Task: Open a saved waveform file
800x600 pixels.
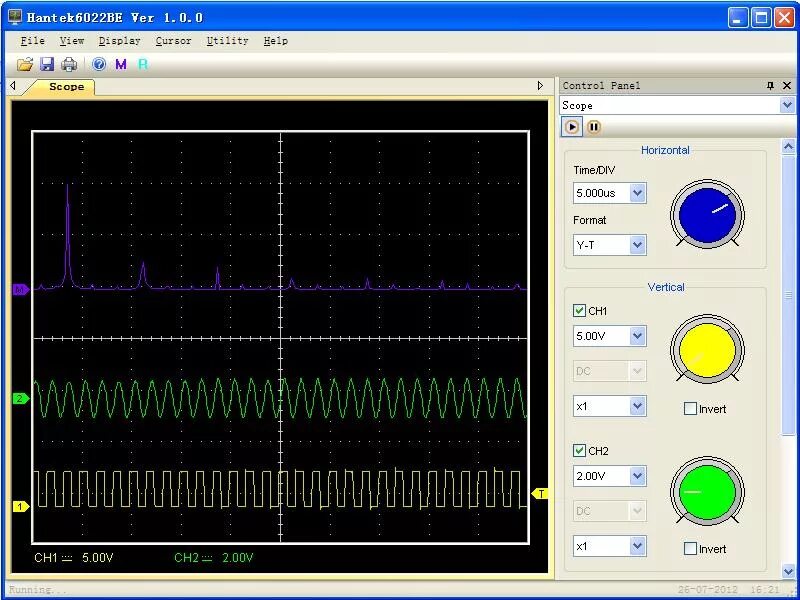Action: pos(25,63)
